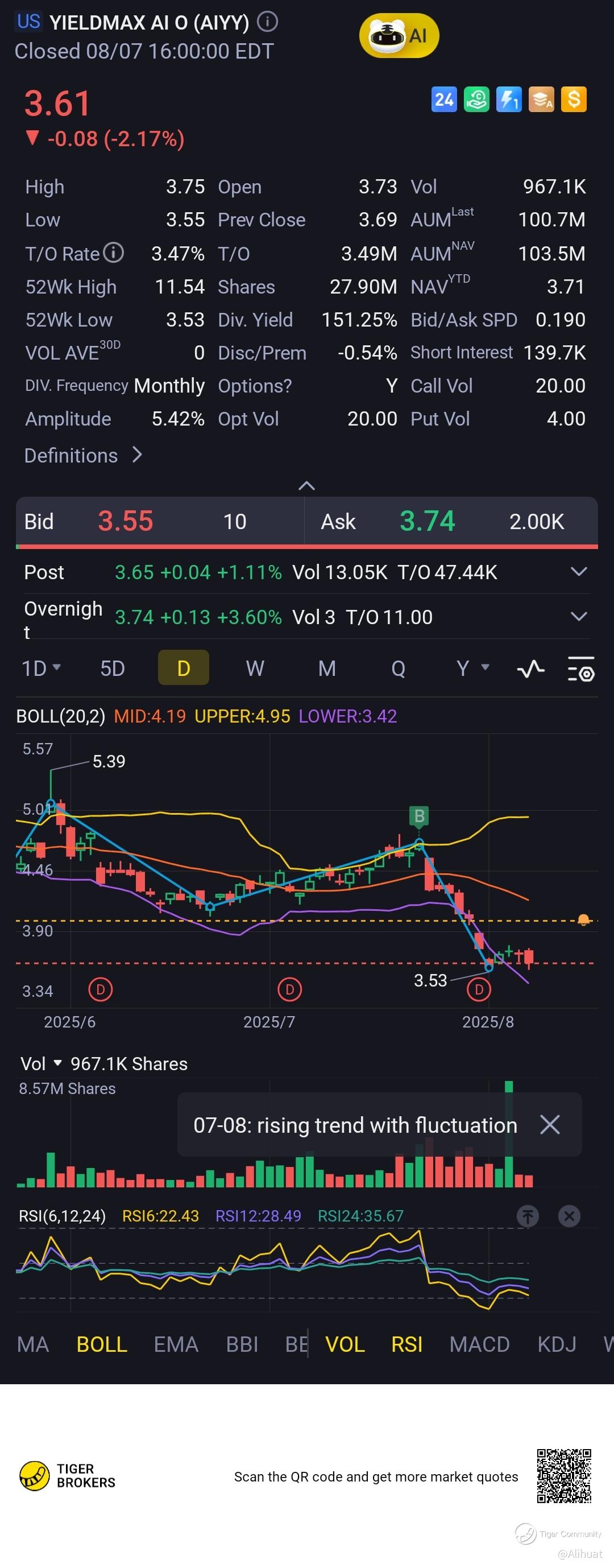
Task: Tap the RSI6:22.43 reading
Action: point(161,1216)
